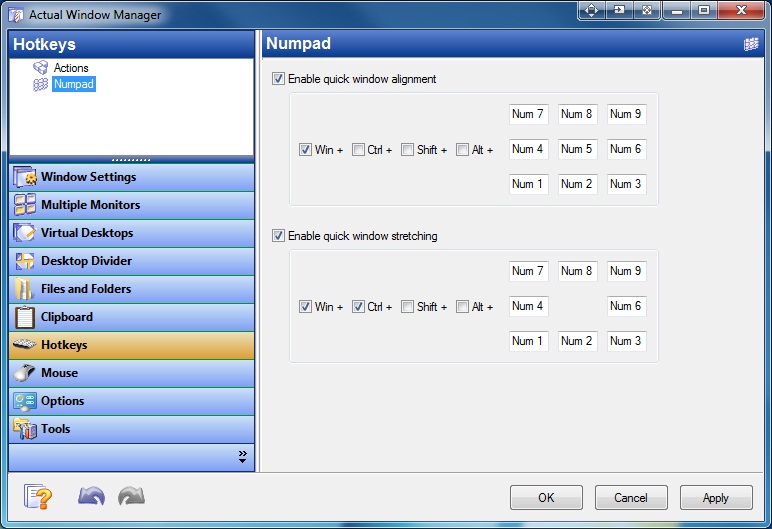The image size is (772, 529).
Task: Check Shift modifier for window stretching
Action: coord(407,307)
